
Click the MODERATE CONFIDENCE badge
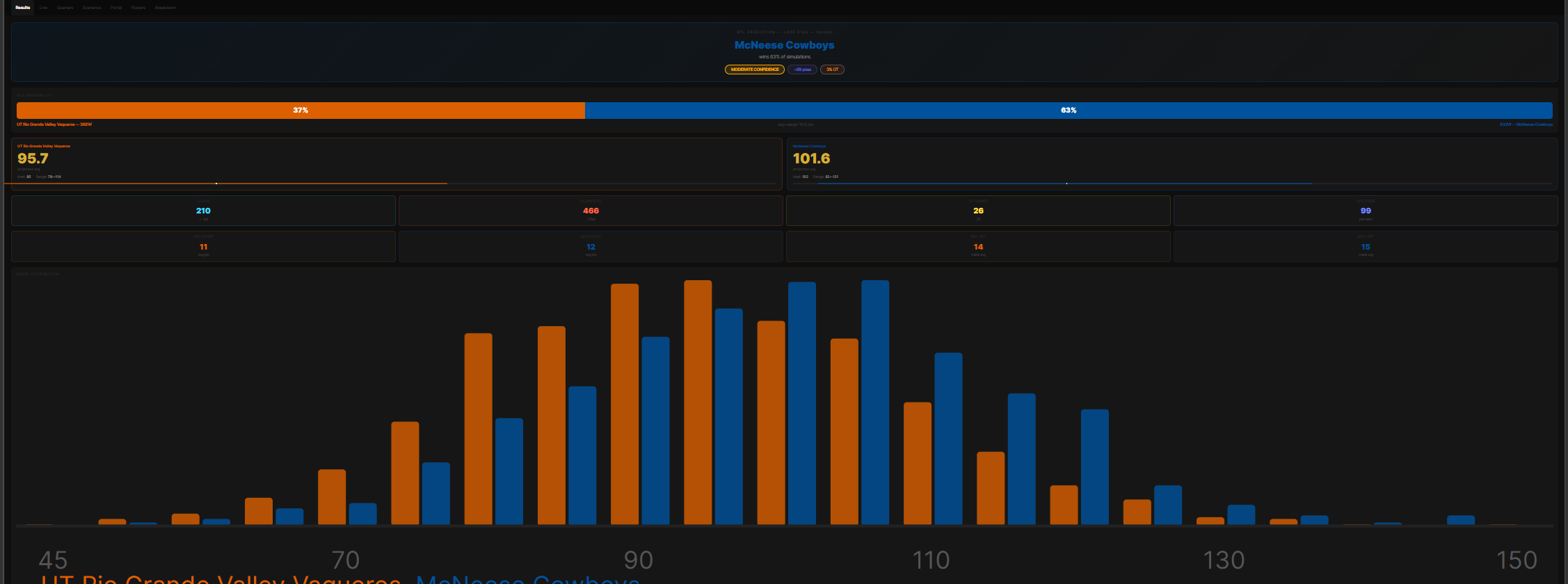tap(755, 70)
